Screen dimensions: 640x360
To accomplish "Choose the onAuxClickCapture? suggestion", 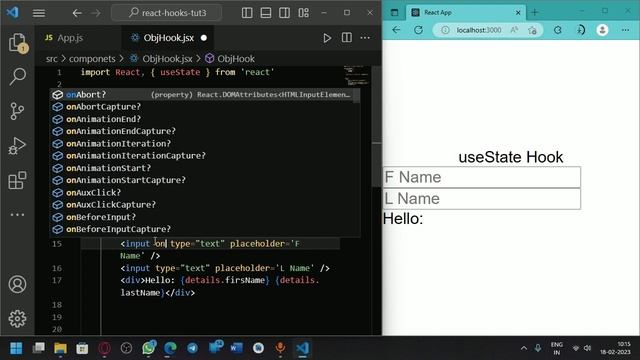I will click(205, 204).
